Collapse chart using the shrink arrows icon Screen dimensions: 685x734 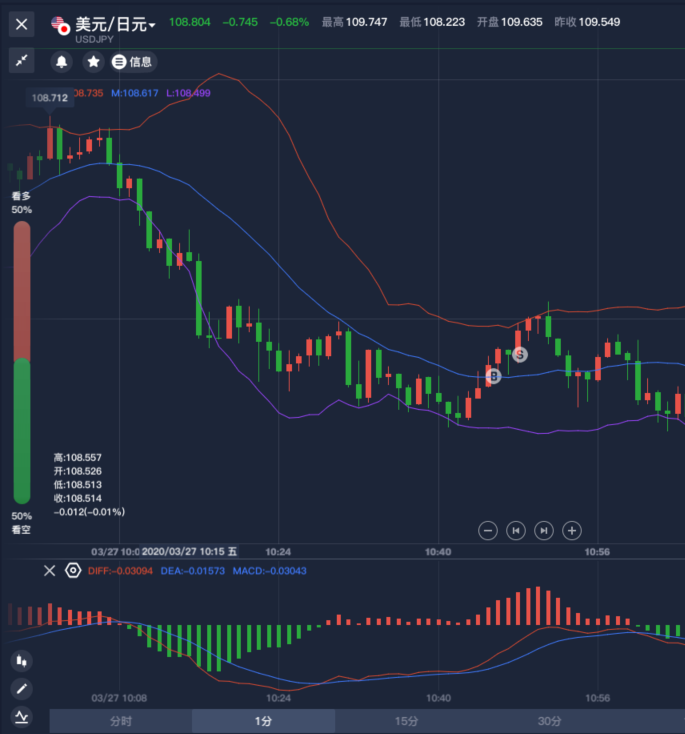click(x=22, y=61)
